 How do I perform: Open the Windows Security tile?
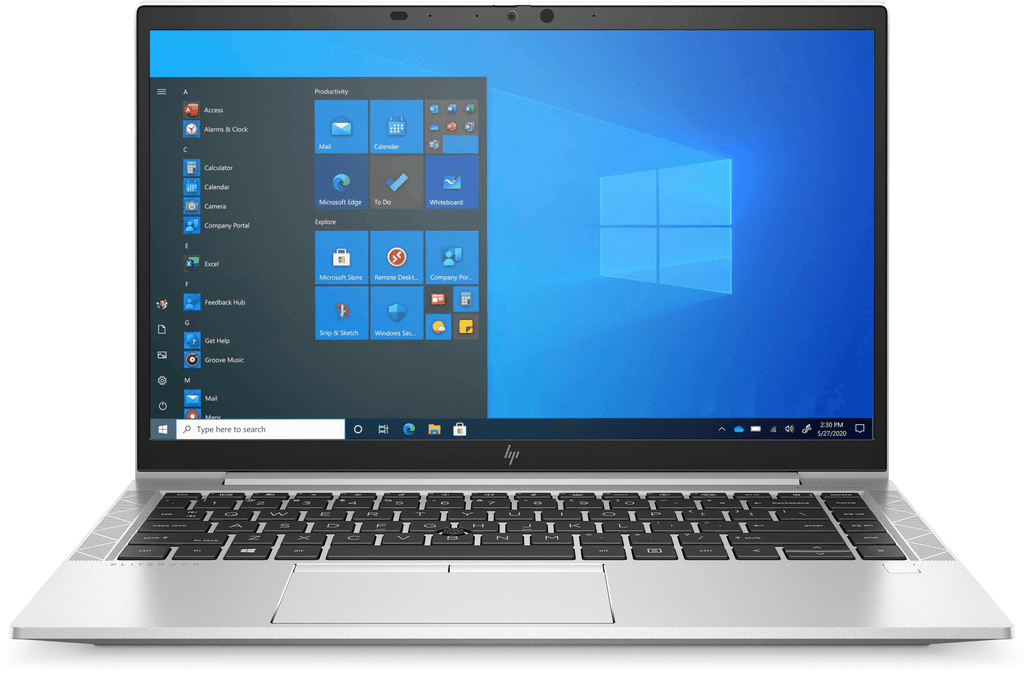(x=396, y=313)
